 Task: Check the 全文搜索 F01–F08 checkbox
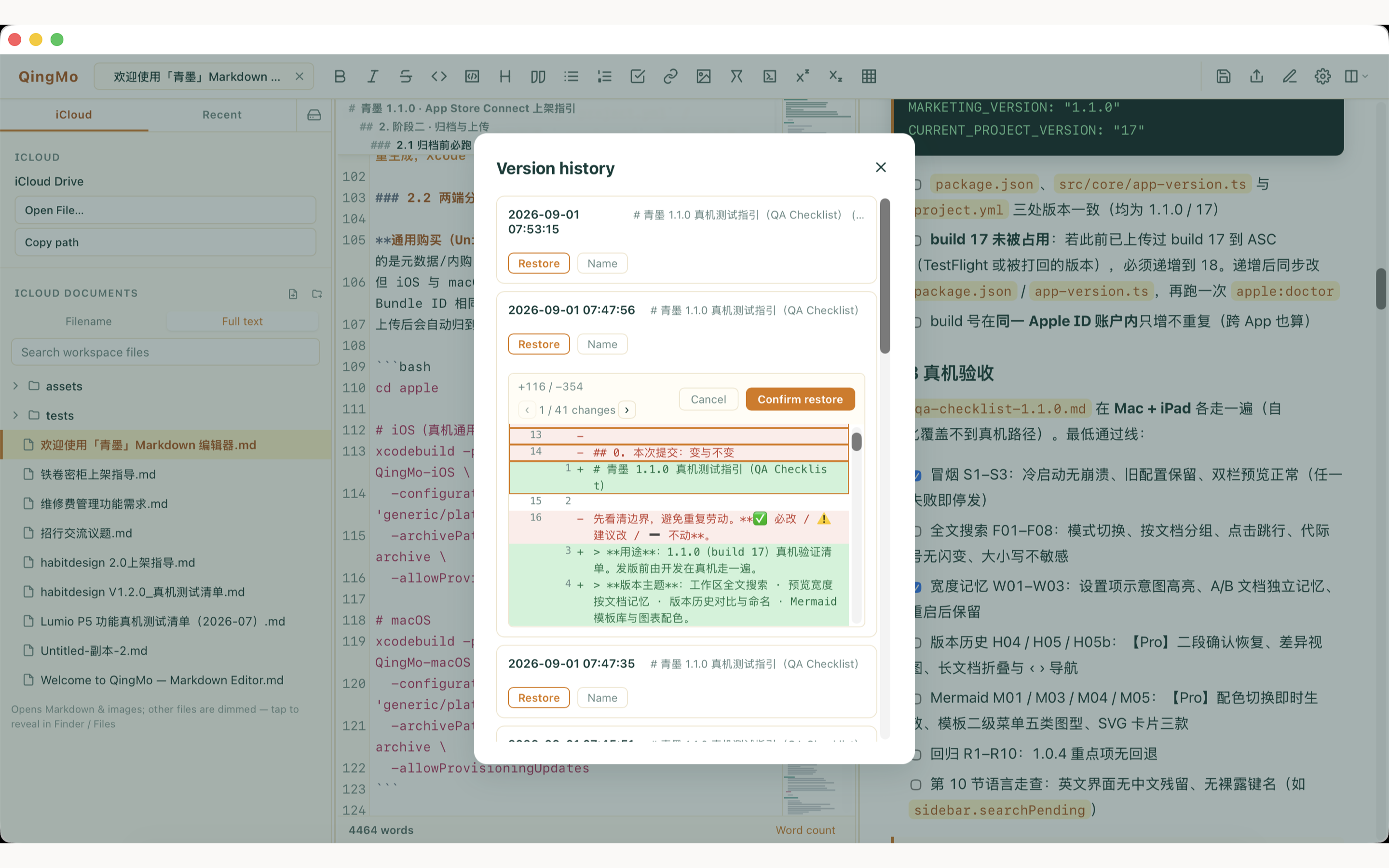click(x=917, y=531)
